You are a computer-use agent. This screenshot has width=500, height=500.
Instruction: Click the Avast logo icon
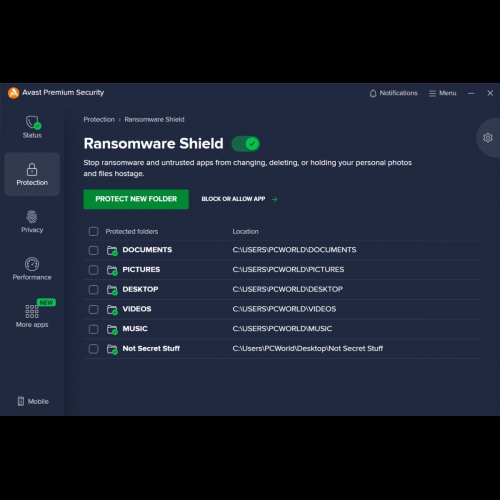coord(13,93)
